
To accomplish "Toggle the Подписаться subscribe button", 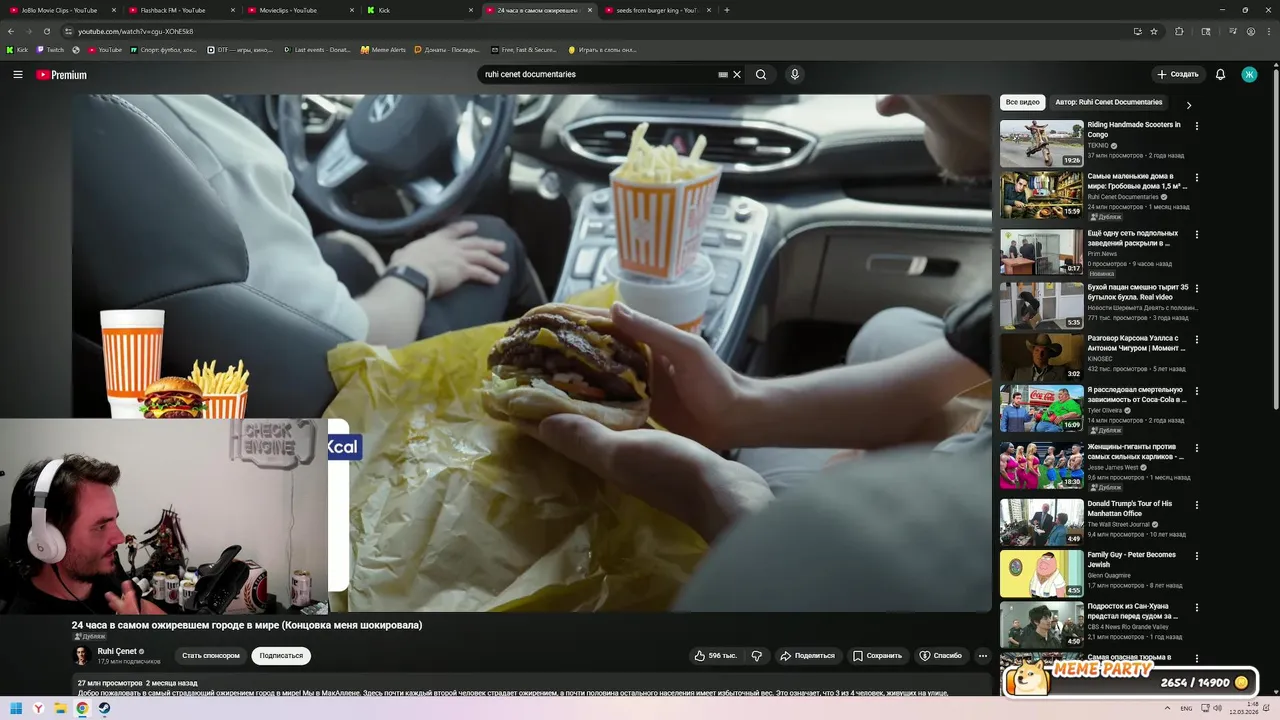I will 281,656.
